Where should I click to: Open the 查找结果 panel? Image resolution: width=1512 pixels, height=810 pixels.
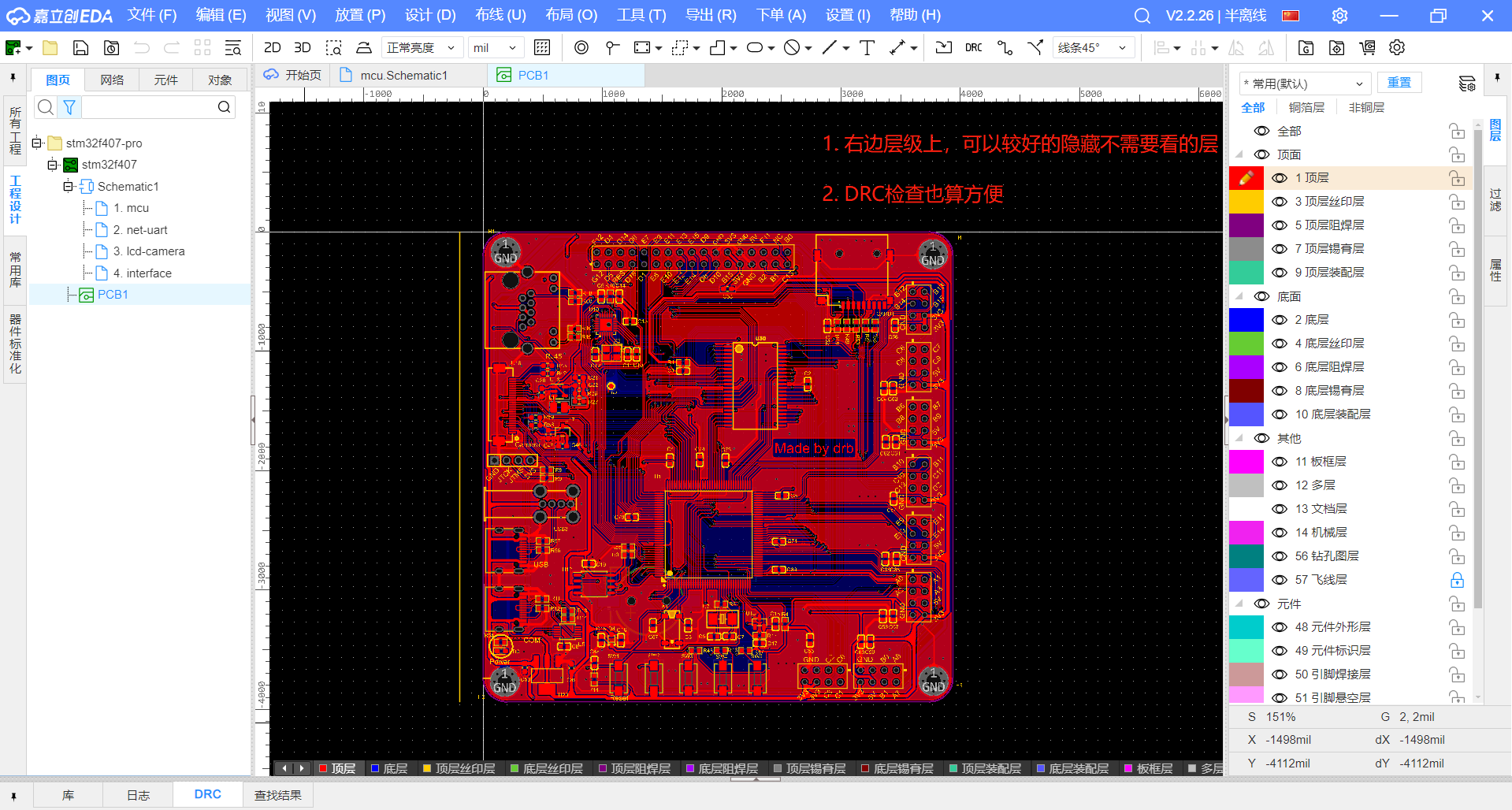pos(278,796)
